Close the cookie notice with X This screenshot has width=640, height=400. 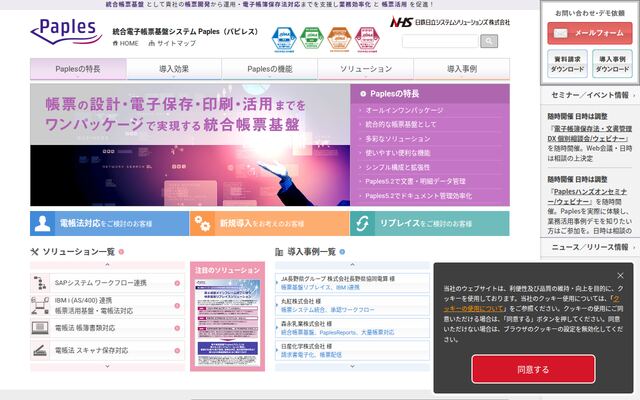(620, 276)
